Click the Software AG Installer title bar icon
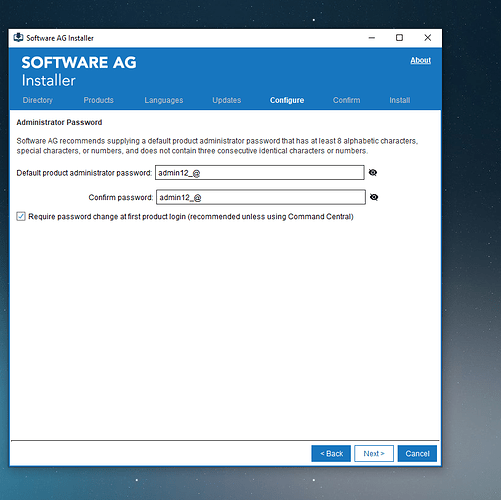This screenshot has width=501, height=500. click(x=18, y=37)
